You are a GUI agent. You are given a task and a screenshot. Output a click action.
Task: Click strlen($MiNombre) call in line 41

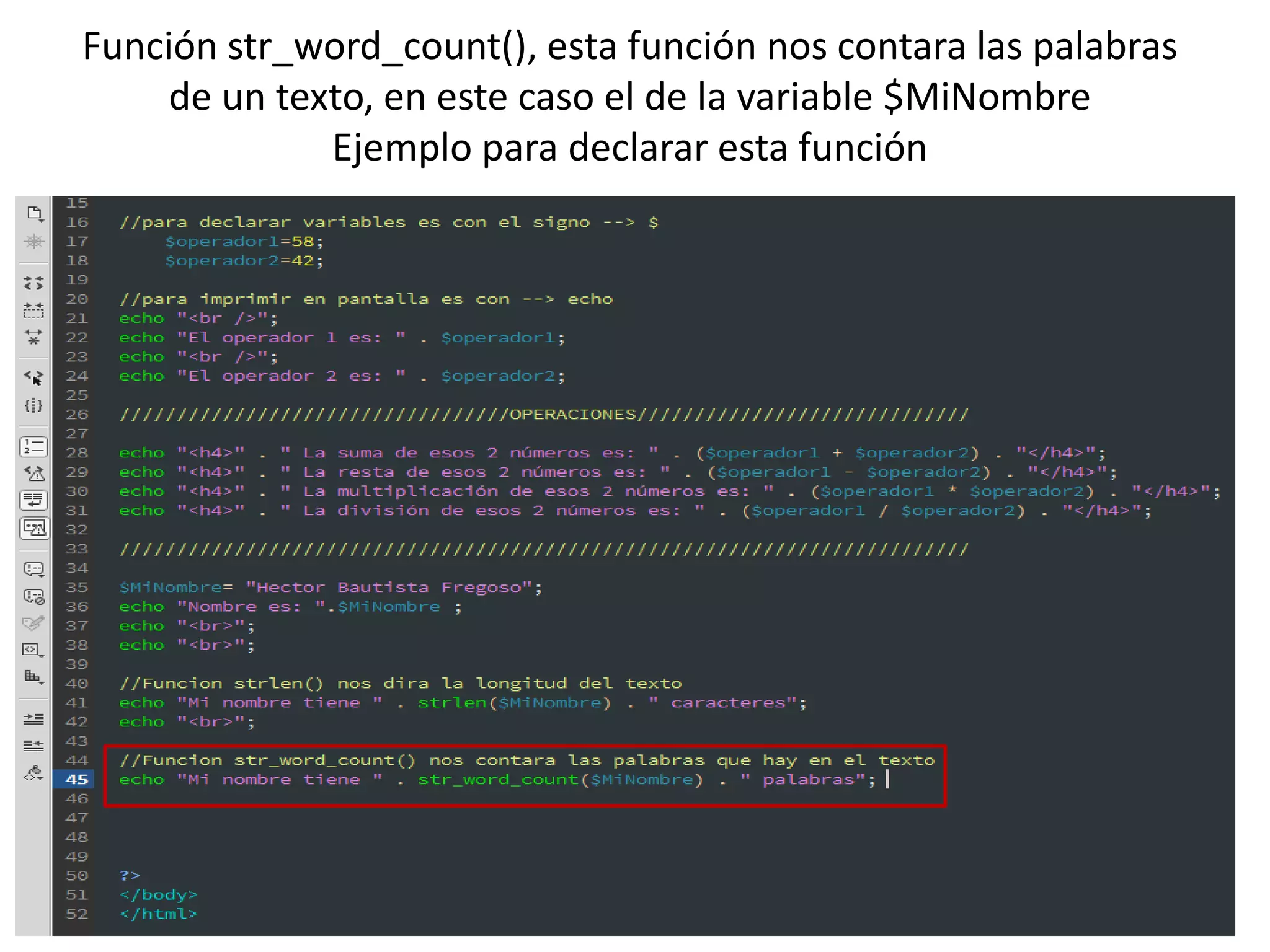pos(514,703)
